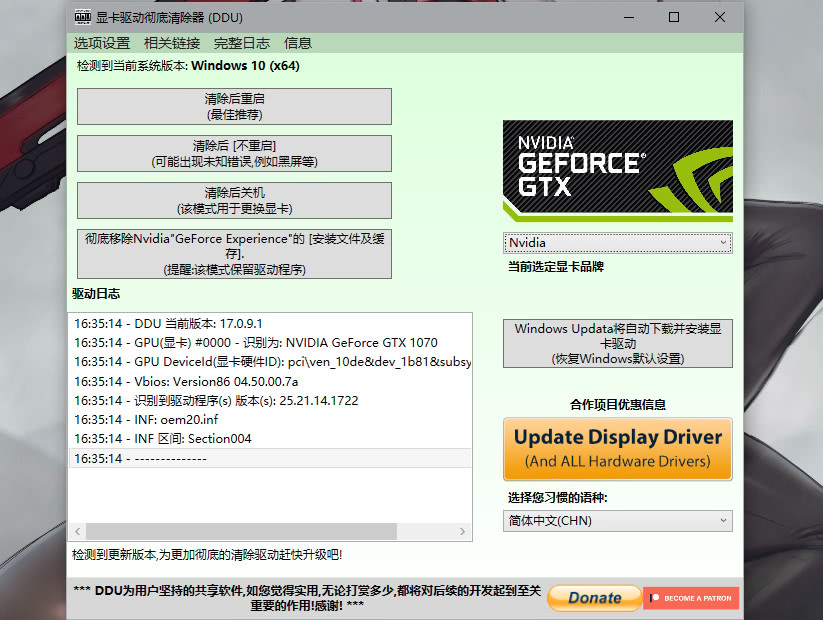Click Update Display Driver banner
Image resolution: width=823 pixels, height=620 pixels.
(x=618, y=449)
